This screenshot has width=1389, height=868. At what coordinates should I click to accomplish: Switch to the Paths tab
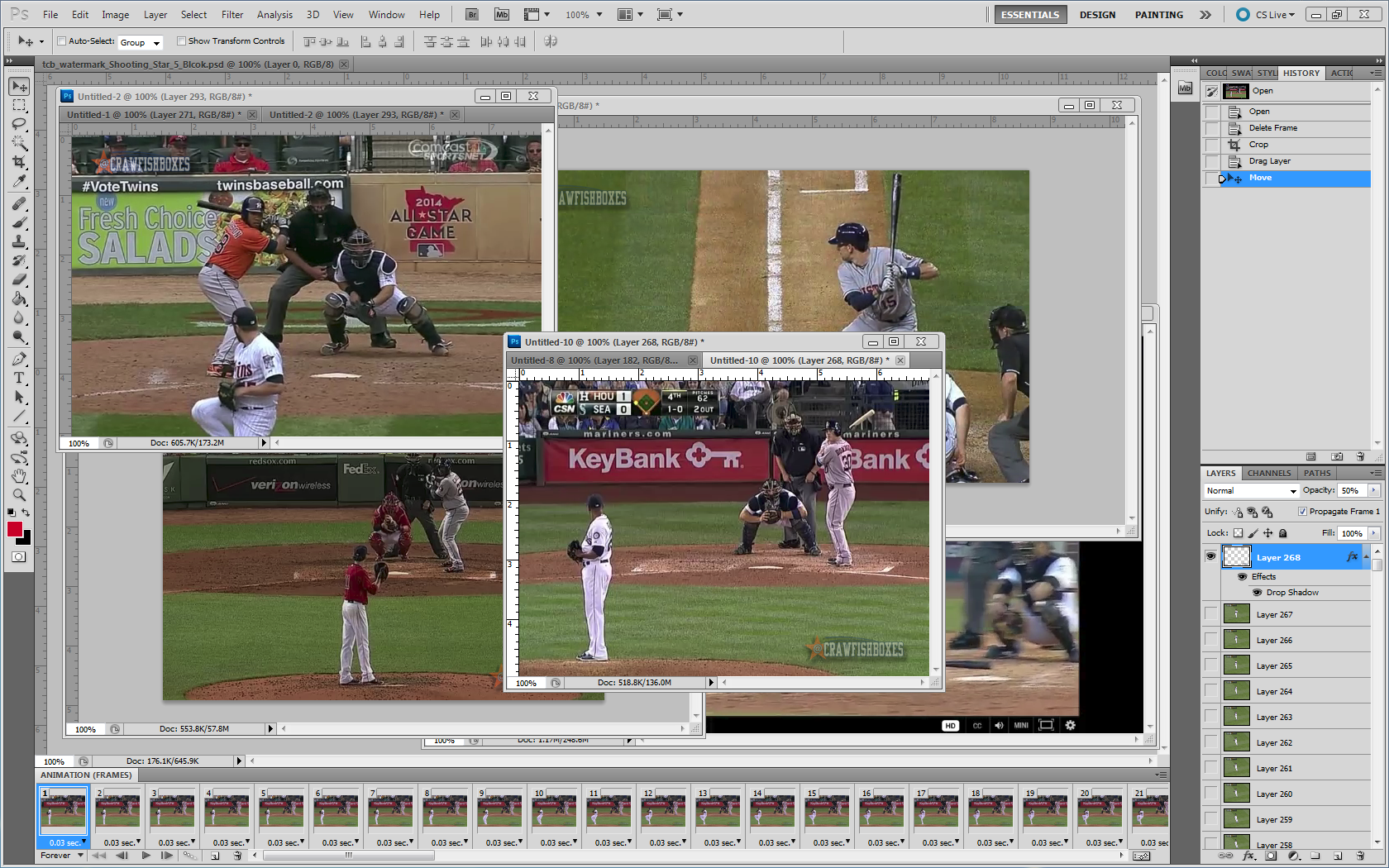click(x=1317, y=474)
